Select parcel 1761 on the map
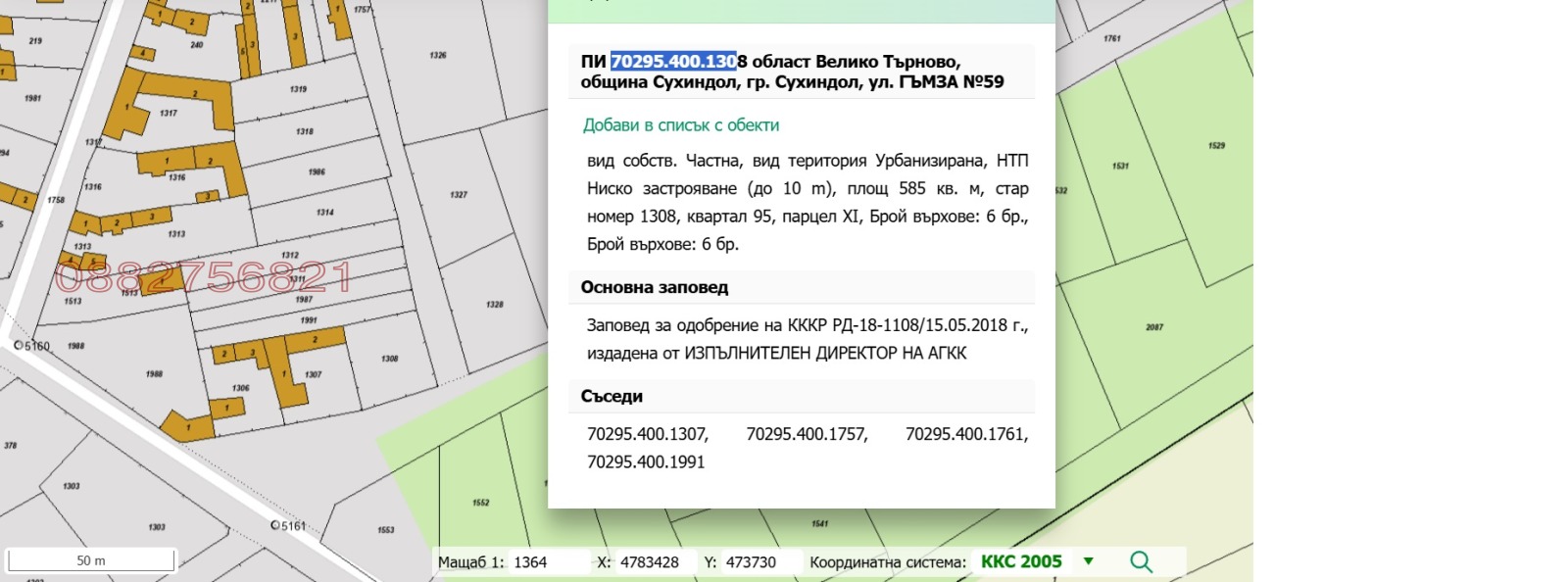This screenshot has height=582, width=1568. [1111, 39]
